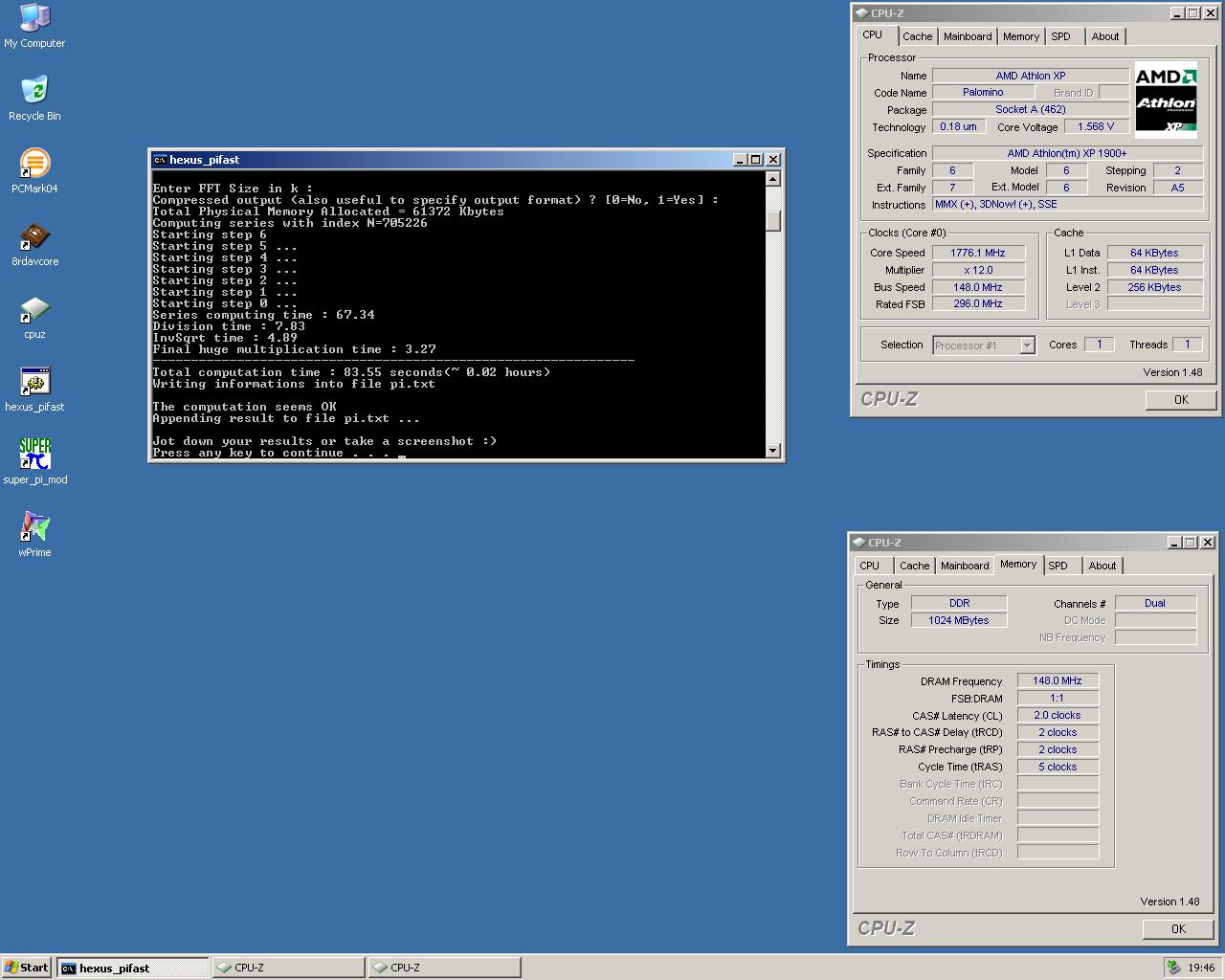Click the 1776.1 MHz core speed value
The width and height of the screenshot is (1225, 980).
point(978,253)
